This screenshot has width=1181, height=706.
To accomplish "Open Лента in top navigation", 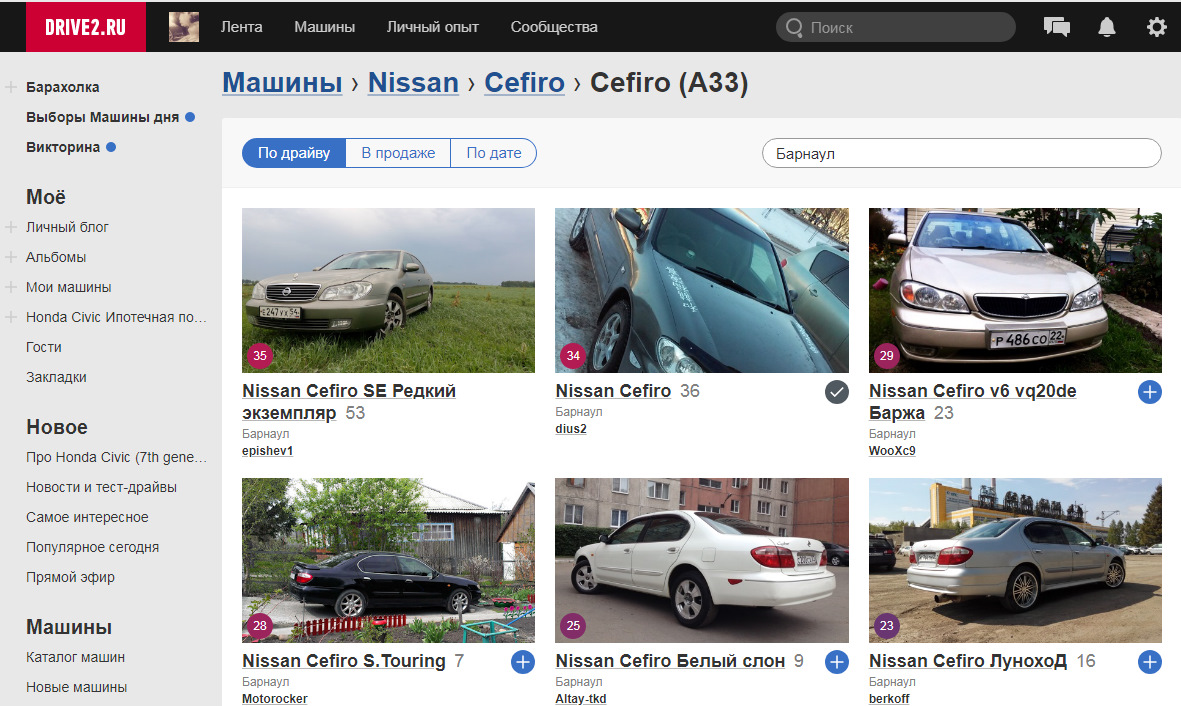I will (x=242, y=27).
